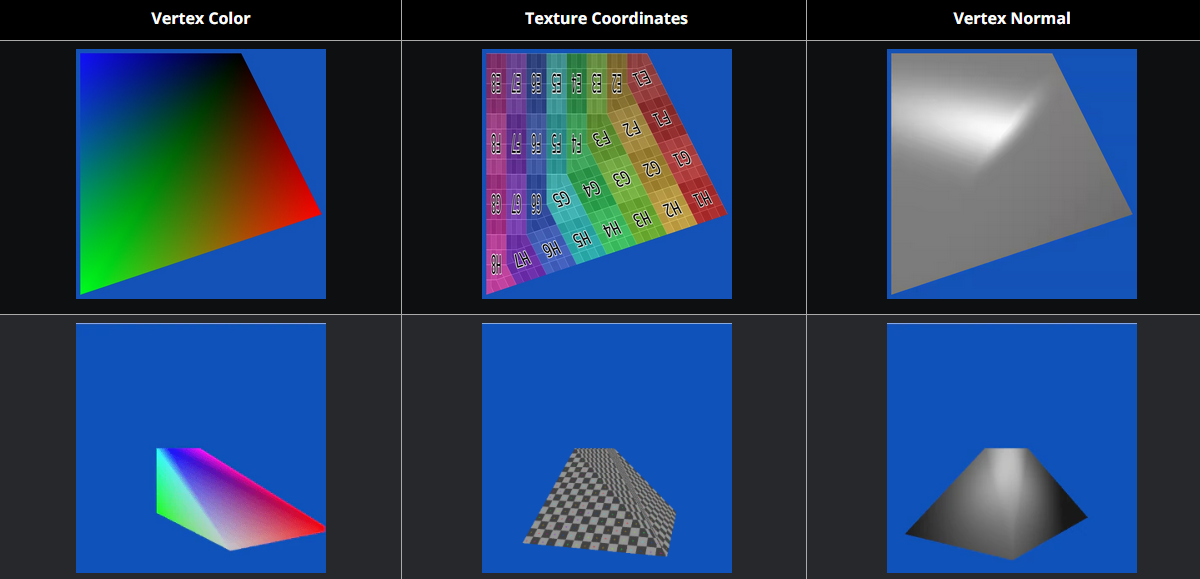The width and height of the screenshot is (1200, 579).
Task: Click the red tip of the colored pyramid
Action: tap(318, 528)
